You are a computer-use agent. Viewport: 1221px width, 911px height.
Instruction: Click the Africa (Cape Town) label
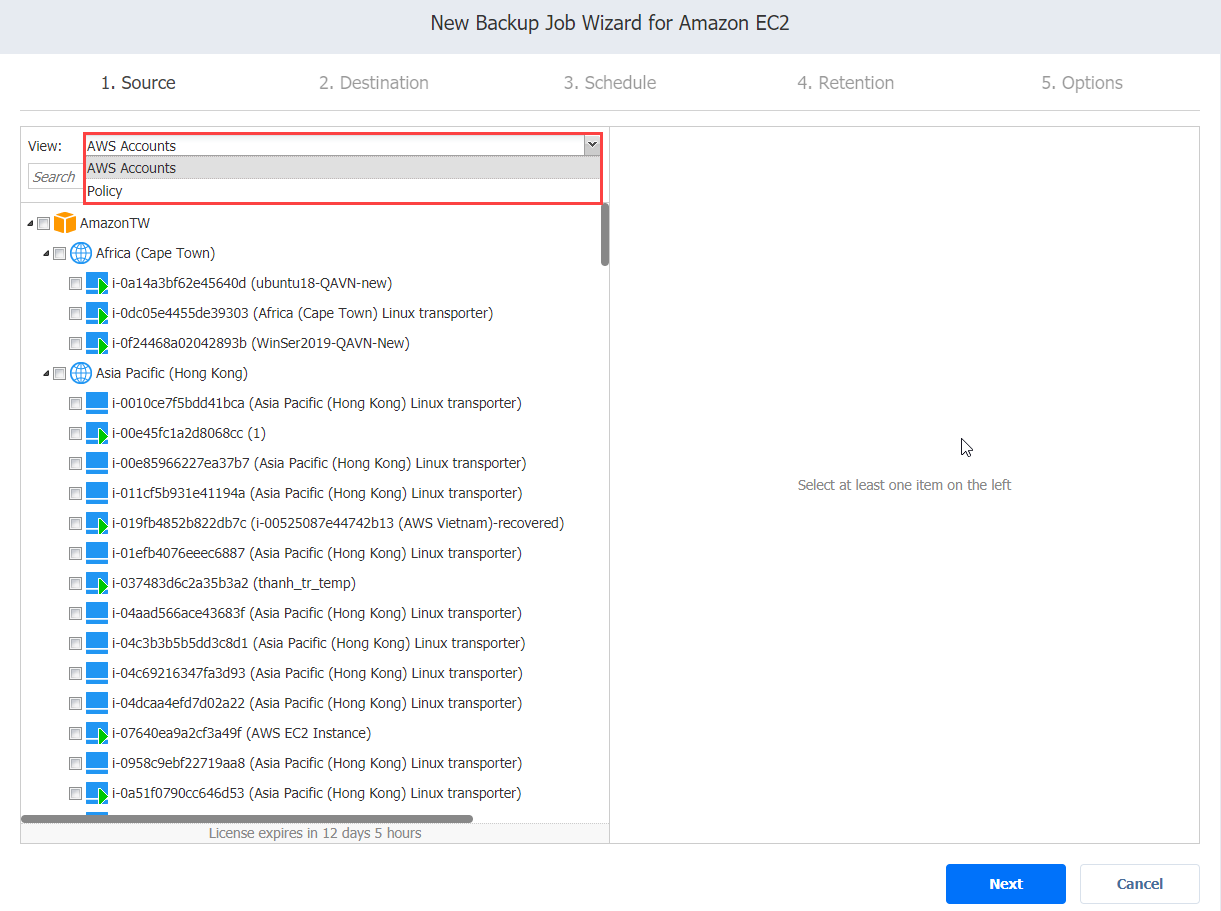click(155, 253)
